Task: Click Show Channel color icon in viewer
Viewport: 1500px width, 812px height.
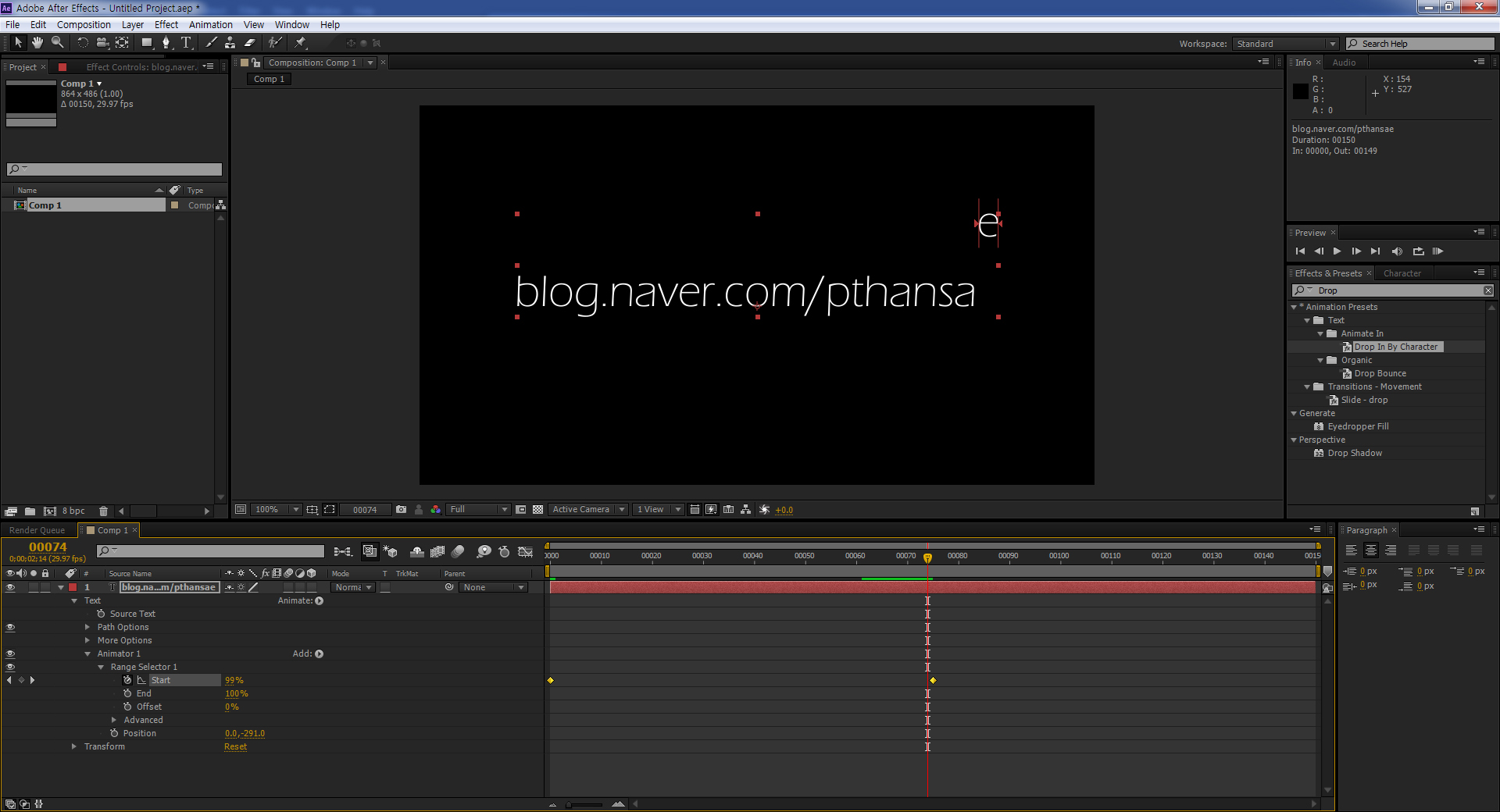Action: [x=435, y=510]
